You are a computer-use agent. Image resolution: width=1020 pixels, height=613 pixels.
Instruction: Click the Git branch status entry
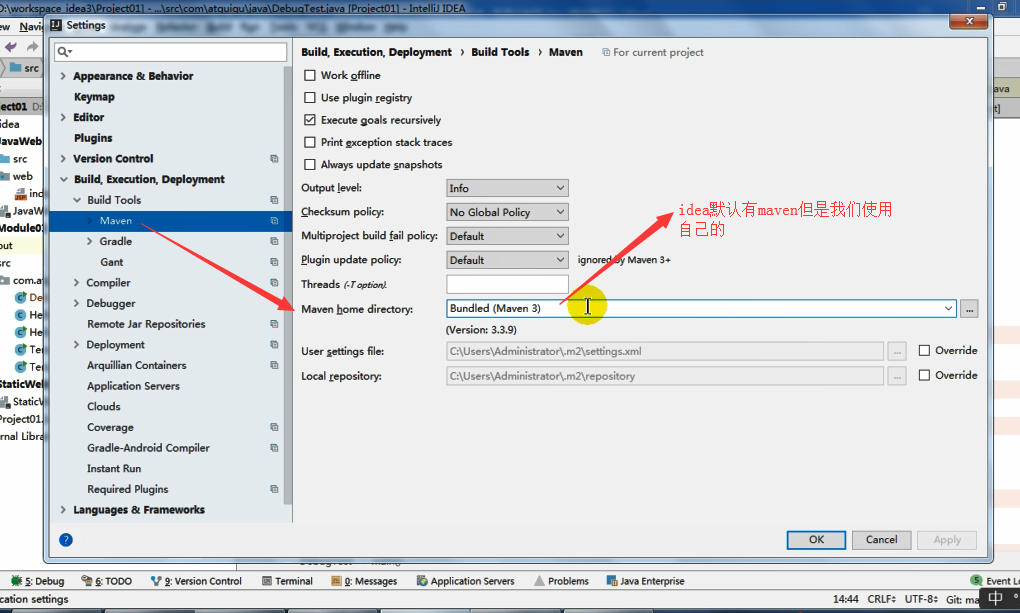[x=963, y=599]
